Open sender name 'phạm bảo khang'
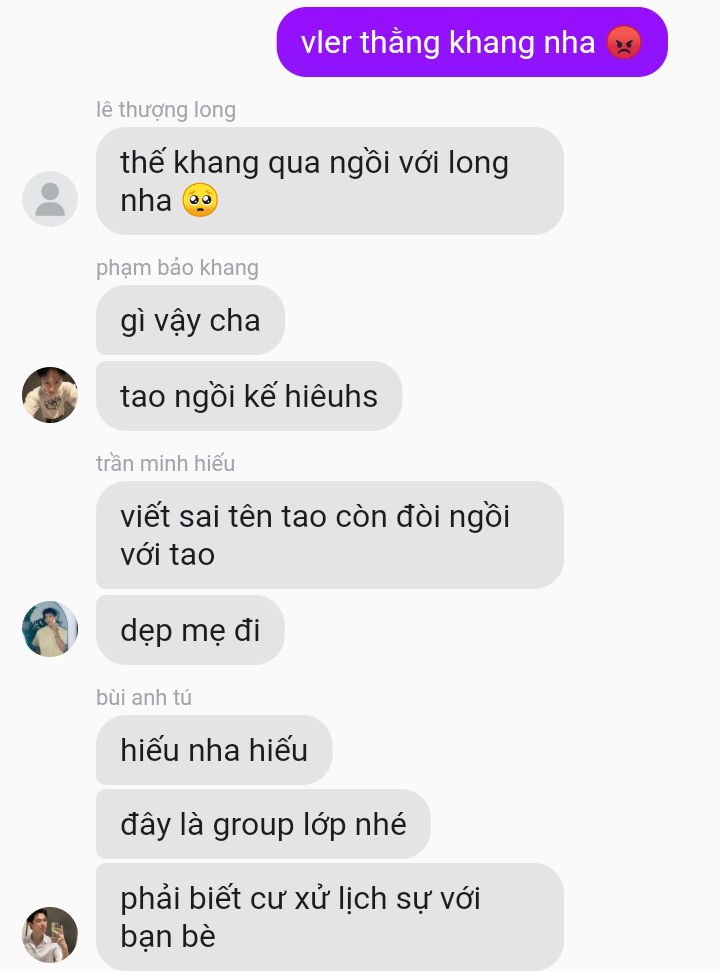This screenshot has width=720, height=971. tap(177, 268)
